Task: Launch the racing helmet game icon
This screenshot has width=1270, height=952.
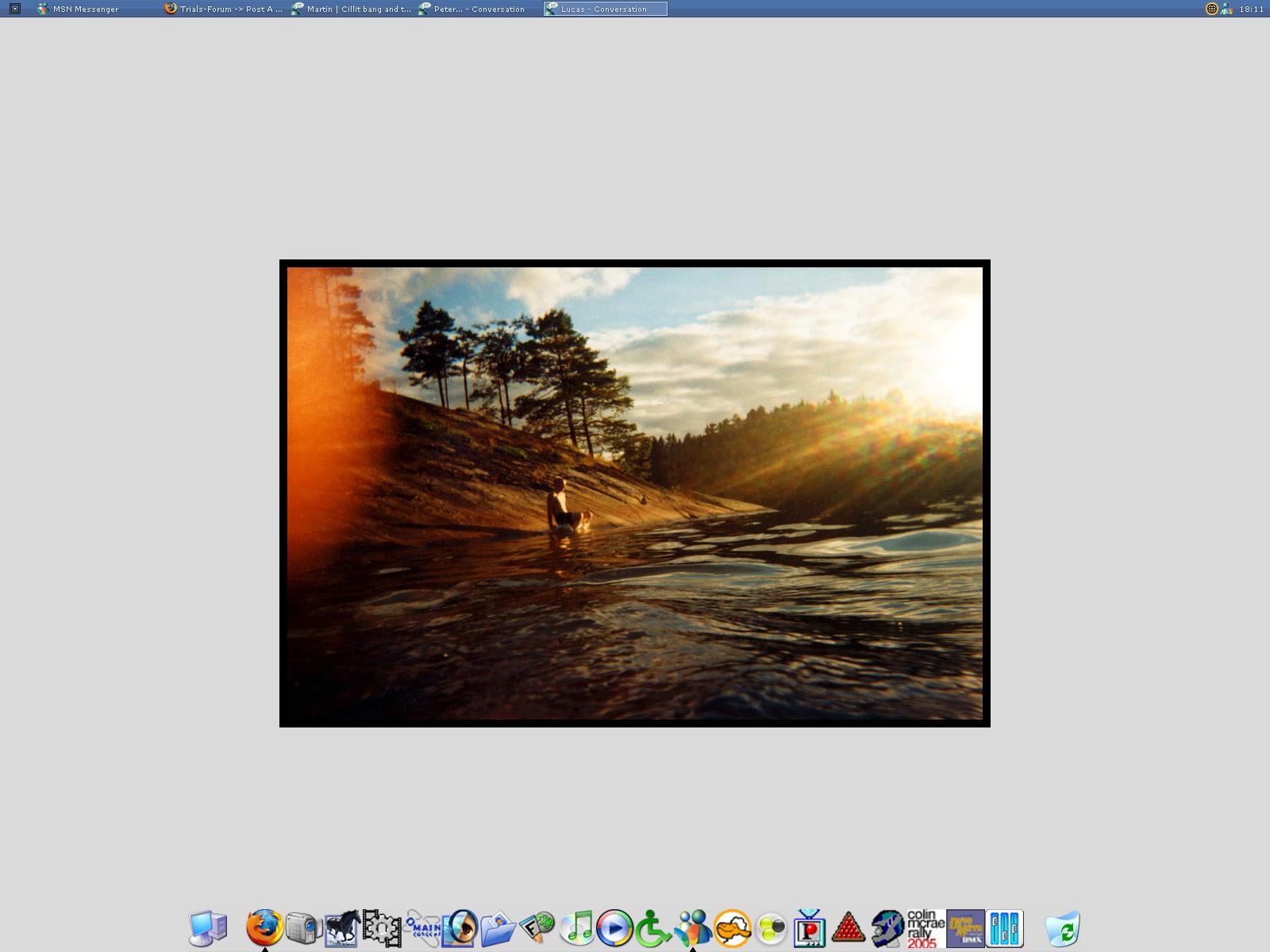Action: pyautogui.click(x=887, y=928)
